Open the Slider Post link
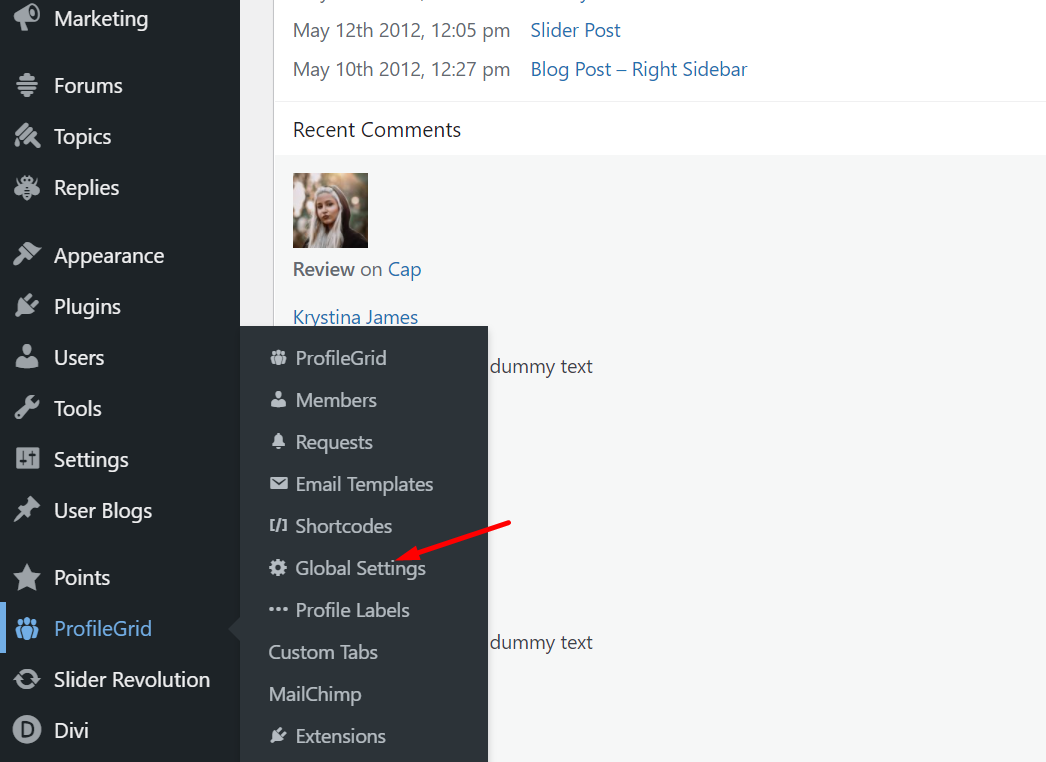Screen dimensions: 1046x762 coord(575,30)
